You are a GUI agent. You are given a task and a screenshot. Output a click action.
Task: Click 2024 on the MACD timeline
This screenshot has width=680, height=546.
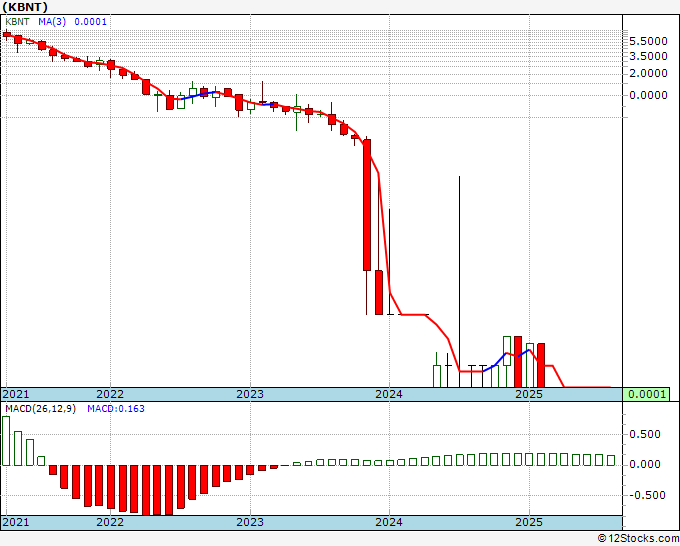(389, 522)
